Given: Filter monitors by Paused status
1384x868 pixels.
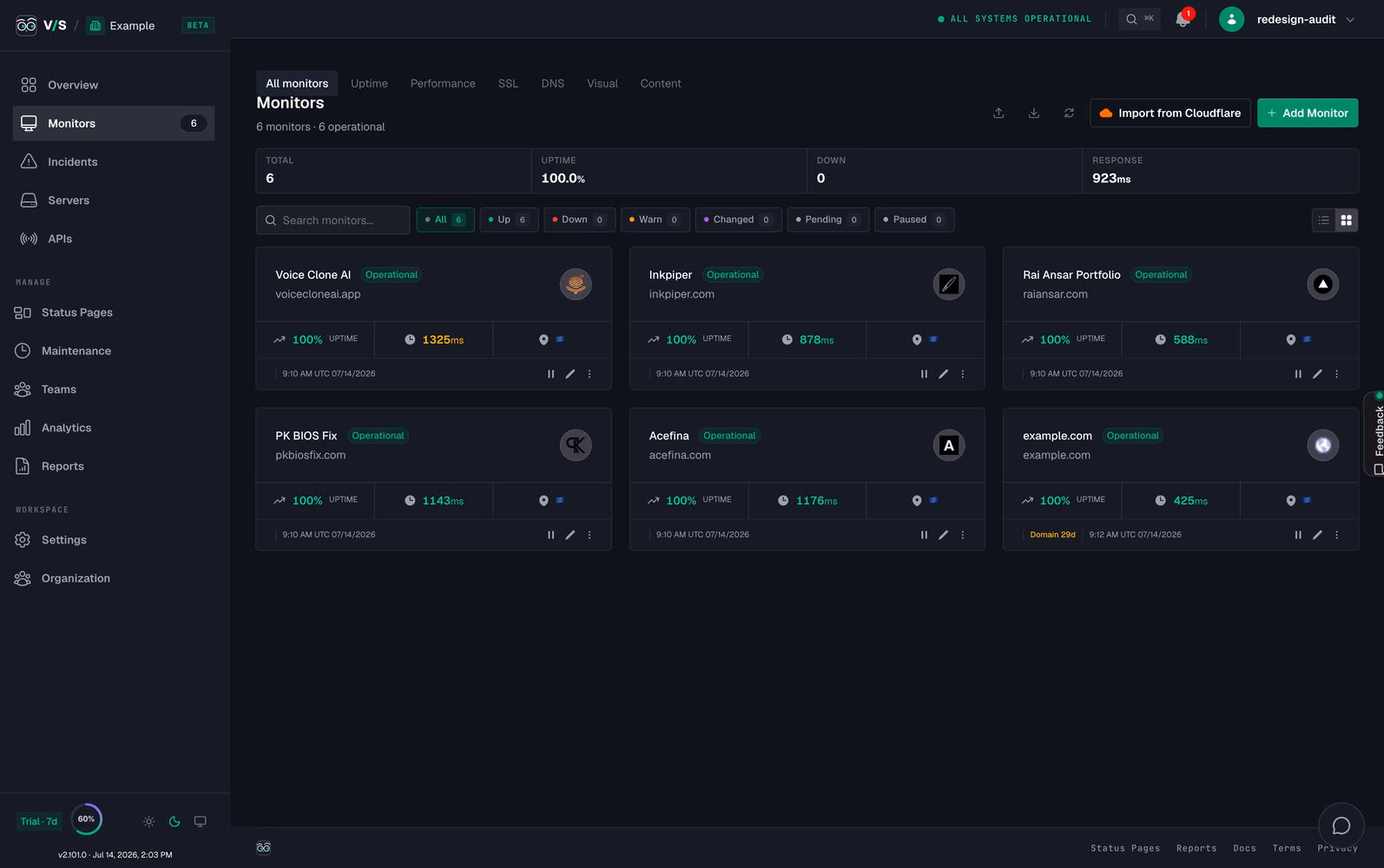Looking at the screenshot, I should (913, 220).
